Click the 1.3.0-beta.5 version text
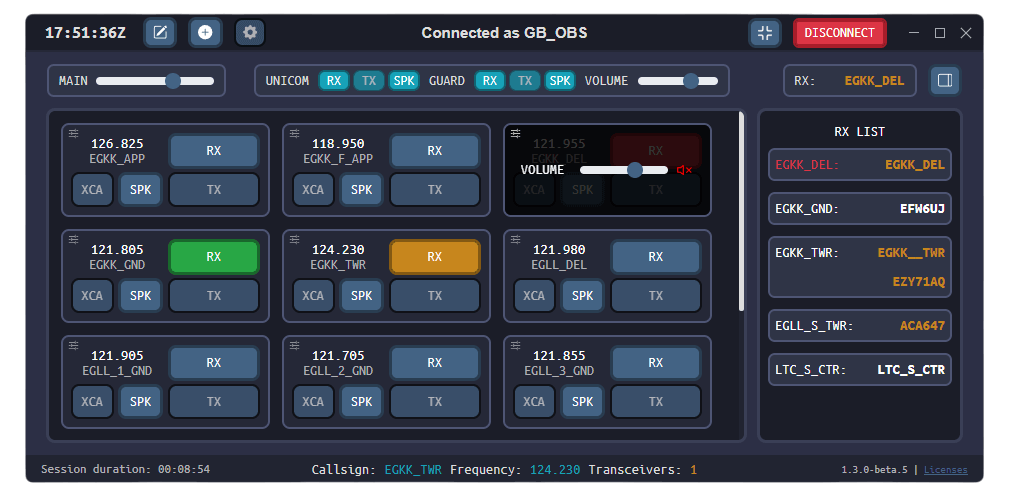The width and height of the screenshot is (1013, 500). (876, 470)
